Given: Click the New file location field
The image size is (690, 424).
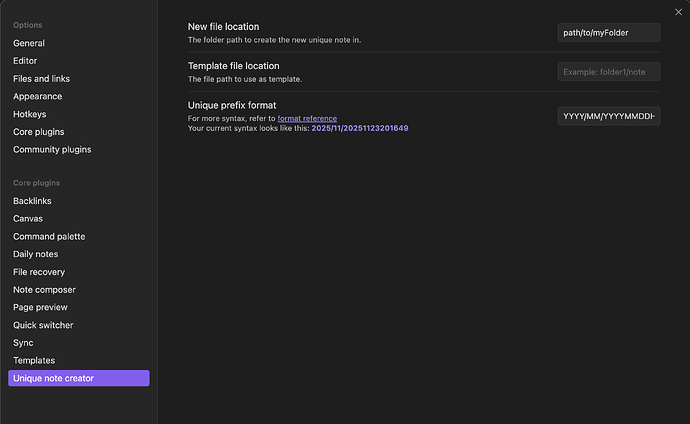Looking at the screenshot, I should click(x=608, y=33).
